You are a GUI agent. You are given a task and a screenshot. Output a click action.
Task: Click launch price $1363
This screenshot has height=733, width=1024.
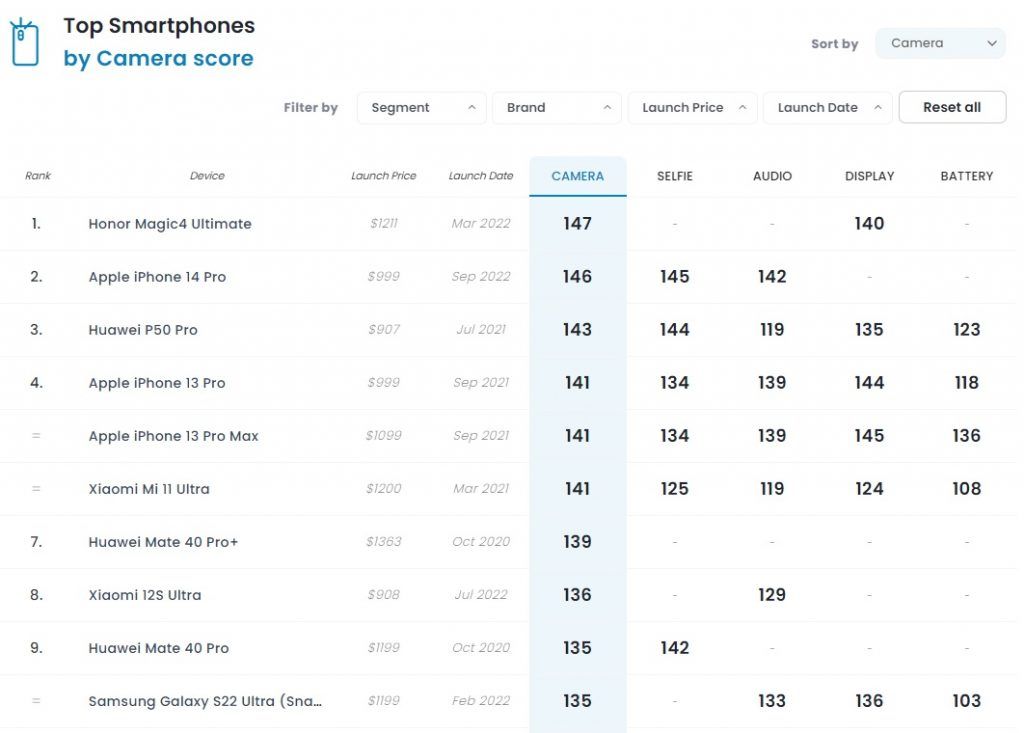(x=383, y=542)
